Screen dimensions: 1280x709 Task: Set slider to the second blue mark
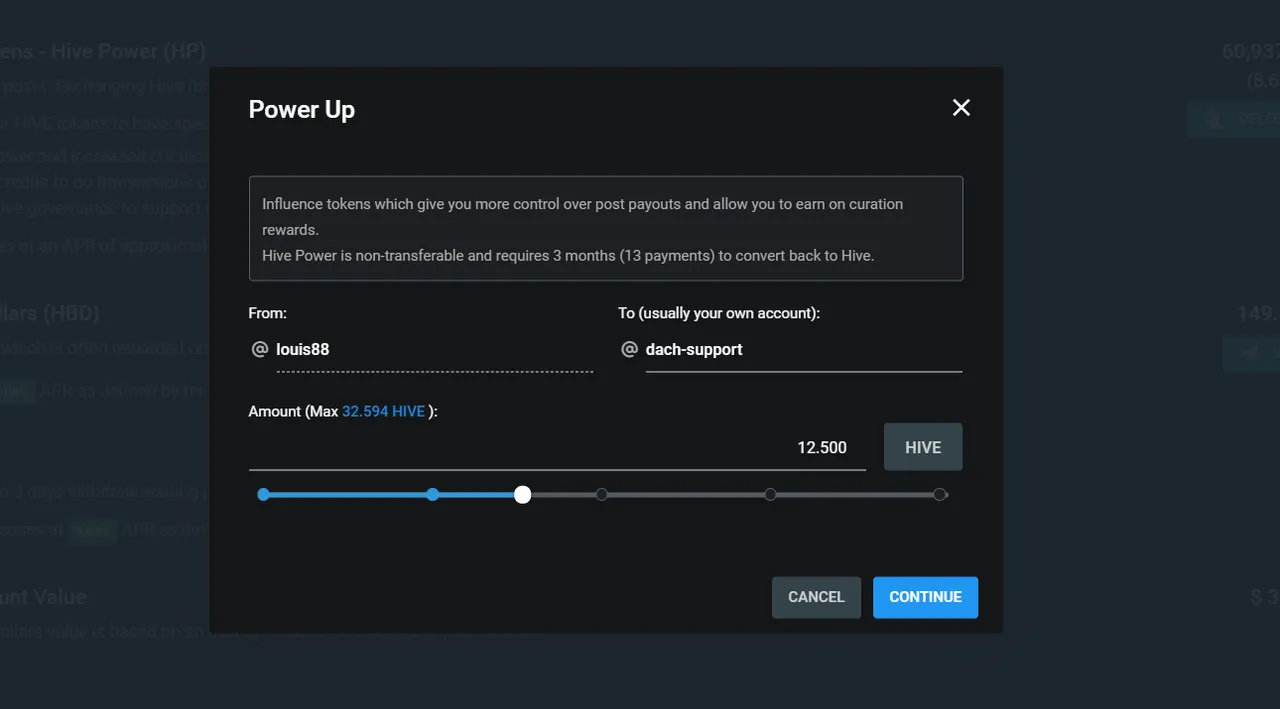[432, 494]
